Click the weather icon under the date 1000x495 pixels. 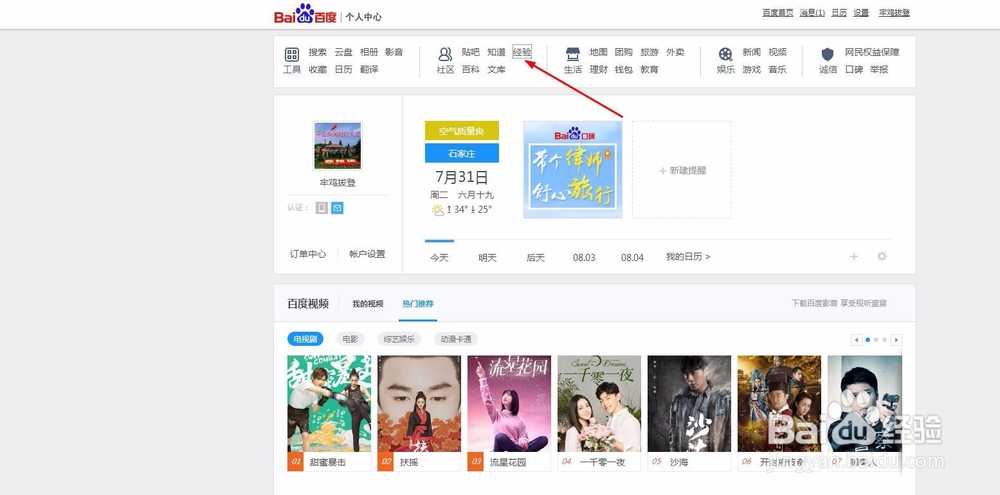tap(438, 210)
